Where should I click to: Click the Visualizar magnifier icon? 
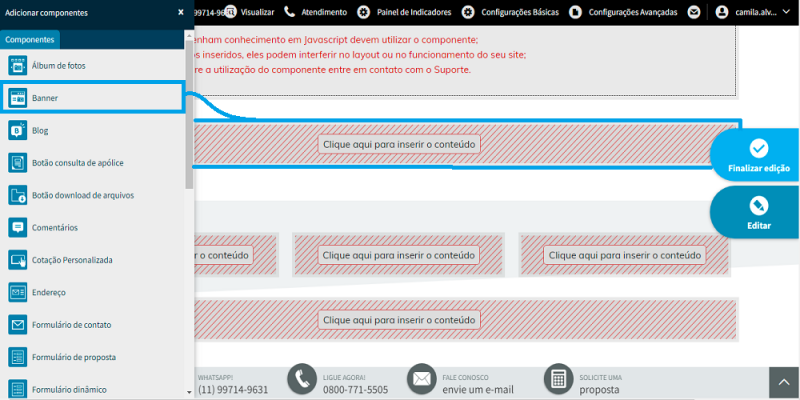pos(231,12)
